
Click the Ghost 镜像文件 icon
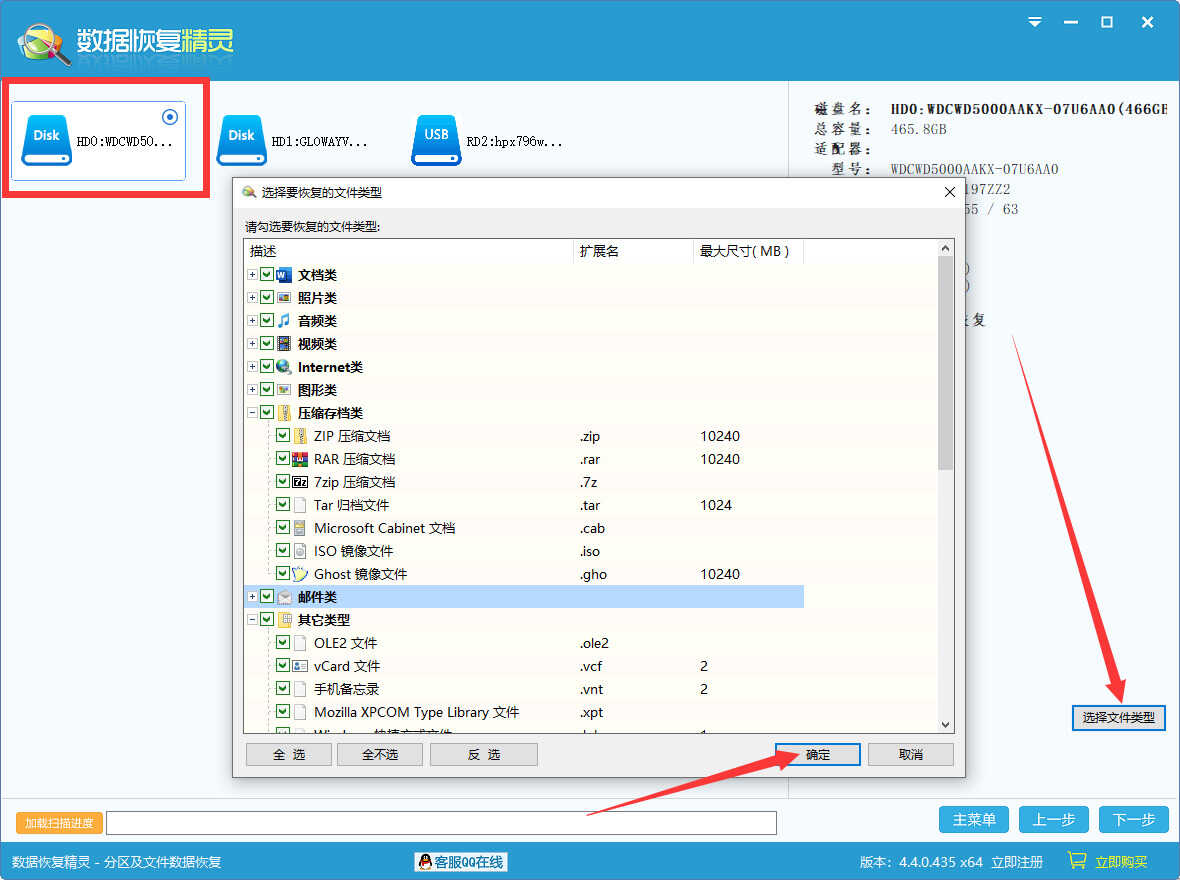(300, 574)
